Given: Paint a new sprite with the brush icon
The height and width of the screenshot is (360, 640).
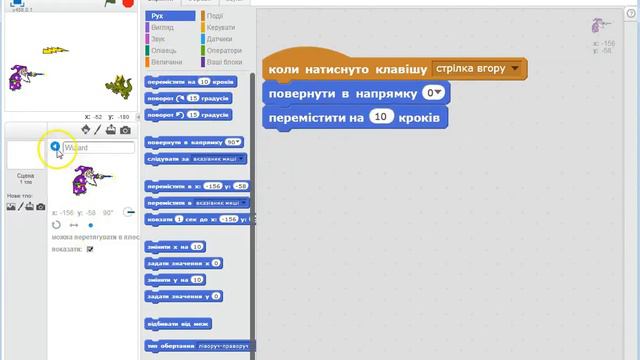Looking at the screenshot, I should (x=98, y=130).
